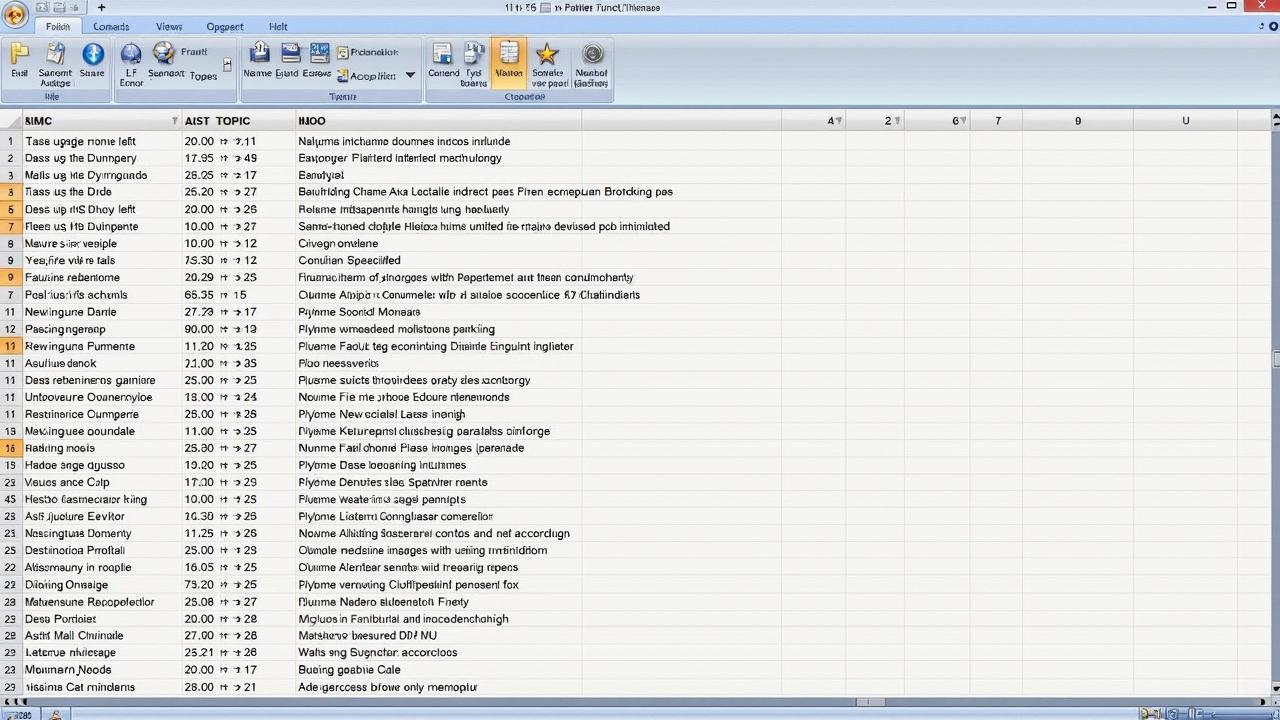Click the Nunbol gray dial icon
This screenshot has height=720, width=1280.
click(x=592, y=54)
